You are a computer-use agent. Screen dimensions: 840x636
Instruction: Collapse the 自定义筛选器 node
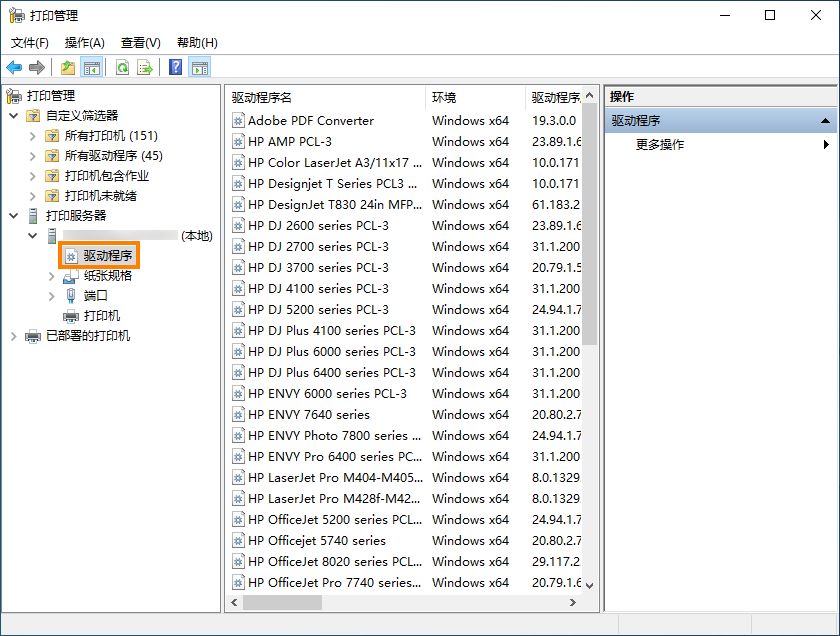tap(14, 116)
